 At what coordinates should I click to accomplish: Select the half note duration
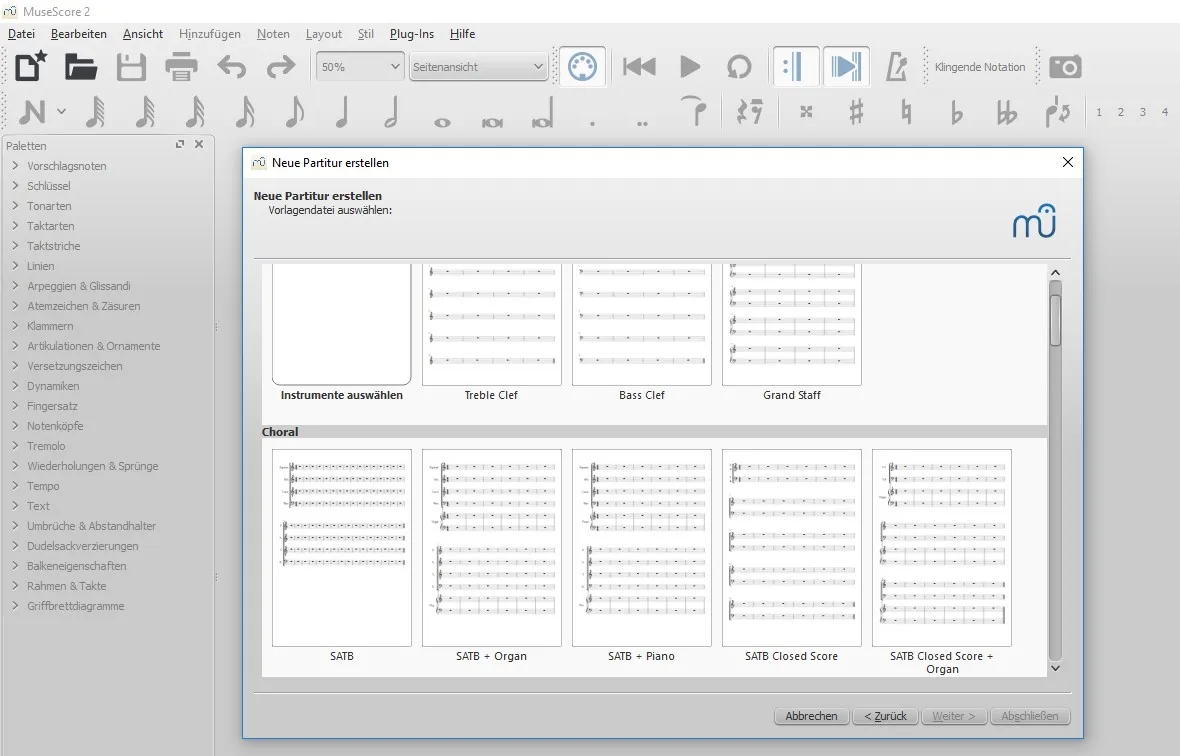point(391,113)
